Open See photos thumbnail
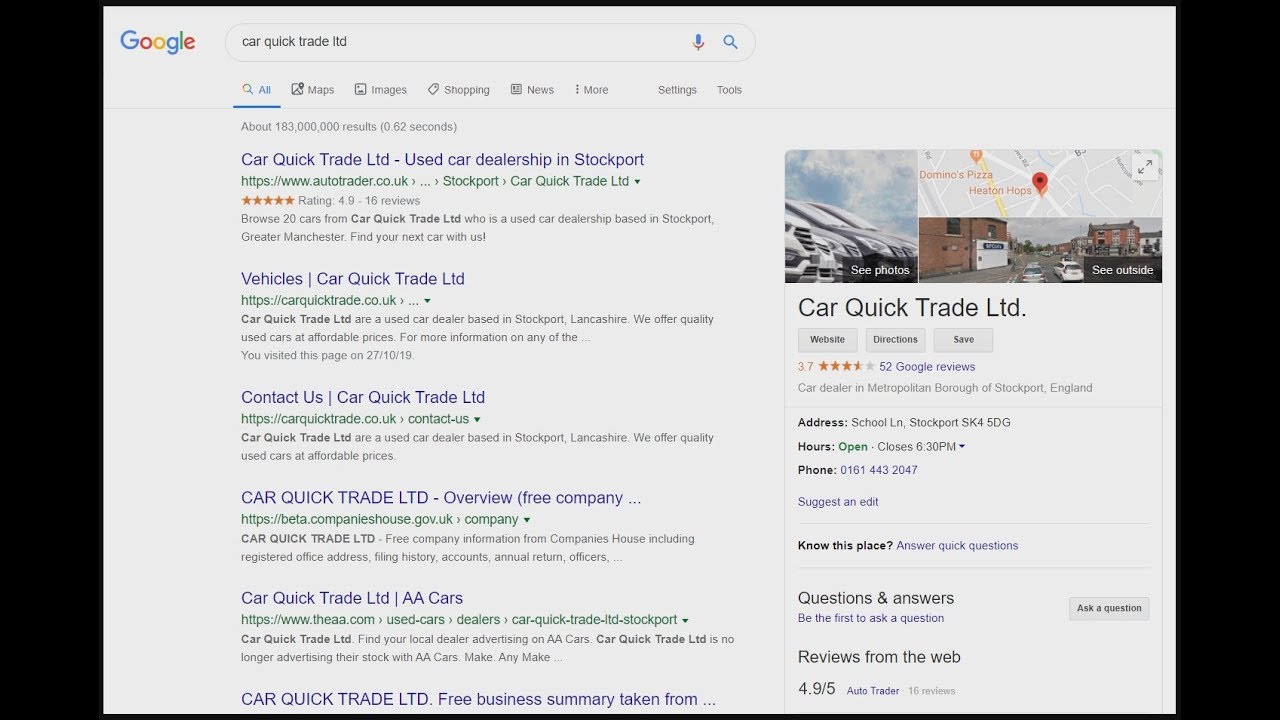Screen dimensions: 1280x720 coord(851,216)
